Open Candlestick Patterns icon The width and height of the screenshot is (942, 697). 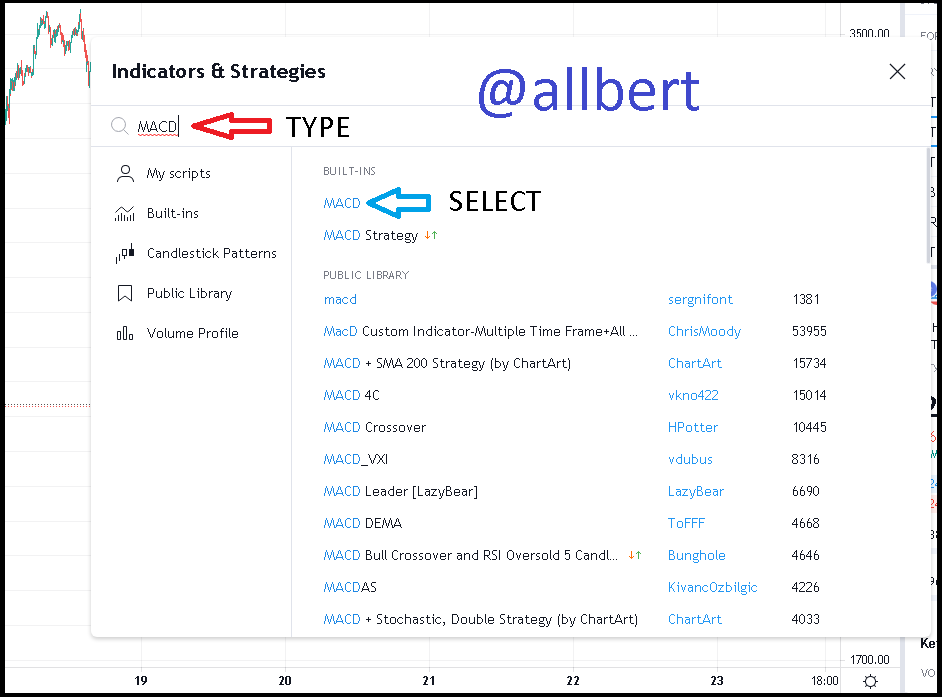point(125,254)
